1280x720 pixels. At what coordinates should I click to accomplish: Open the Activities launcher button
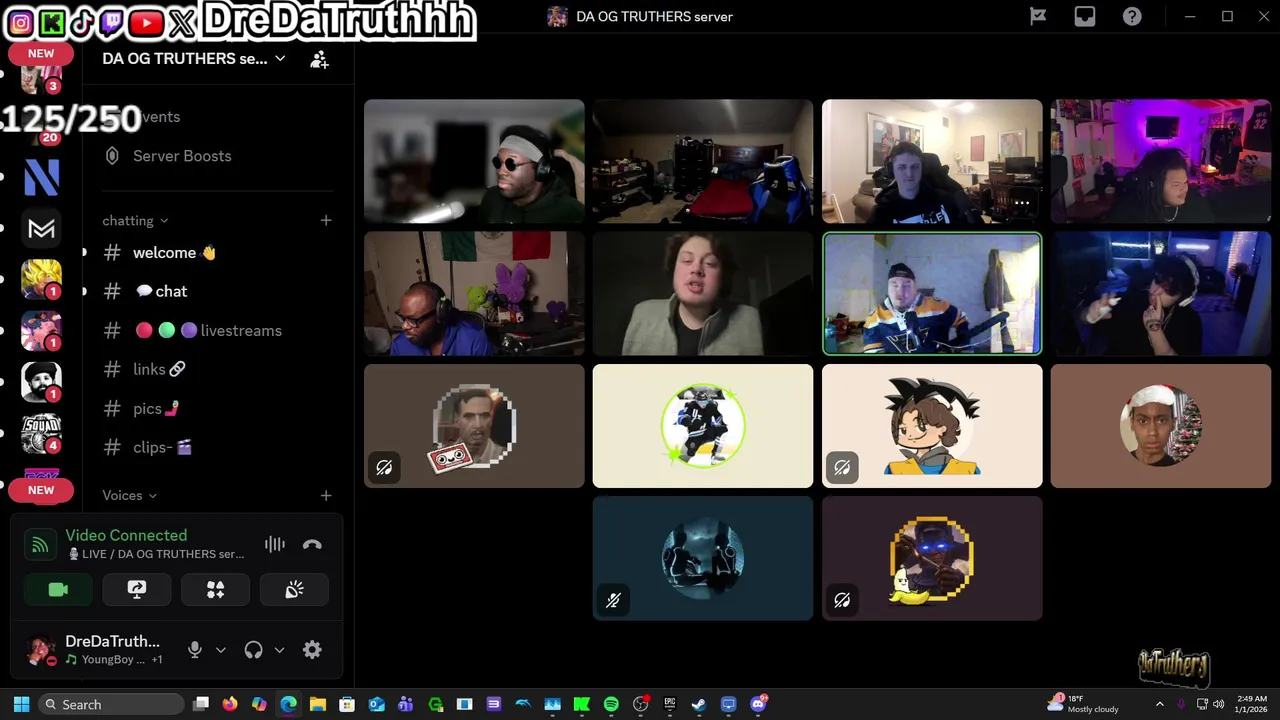tap(215, 590)
